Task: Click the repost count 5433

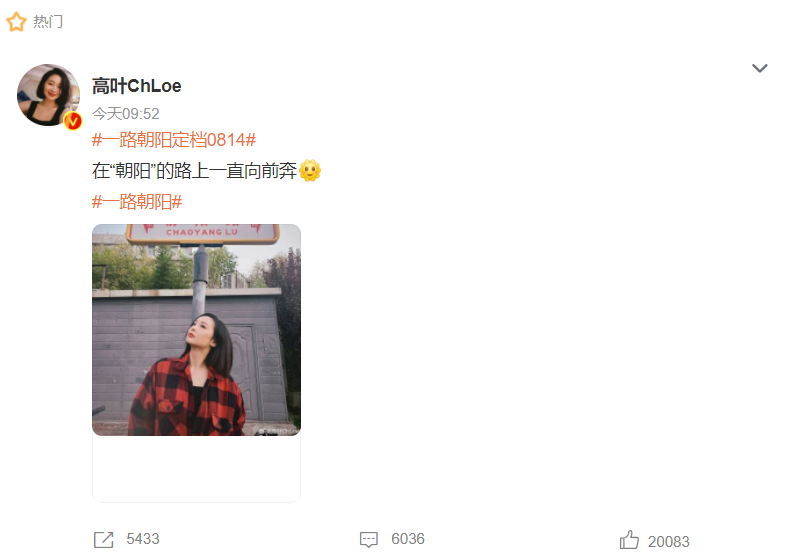Action: tap(143, 539)
